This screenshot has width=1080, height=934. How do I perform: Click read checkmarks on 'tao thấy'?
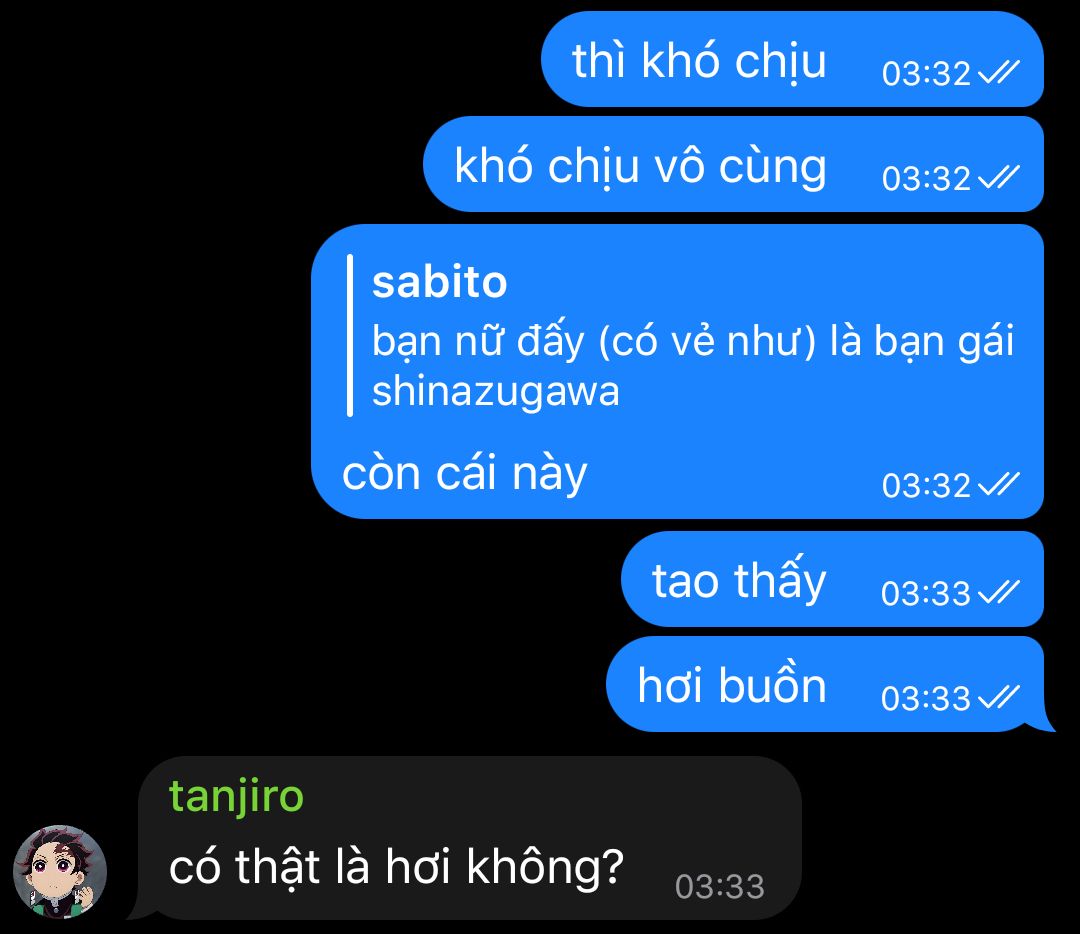click(999, 592)
